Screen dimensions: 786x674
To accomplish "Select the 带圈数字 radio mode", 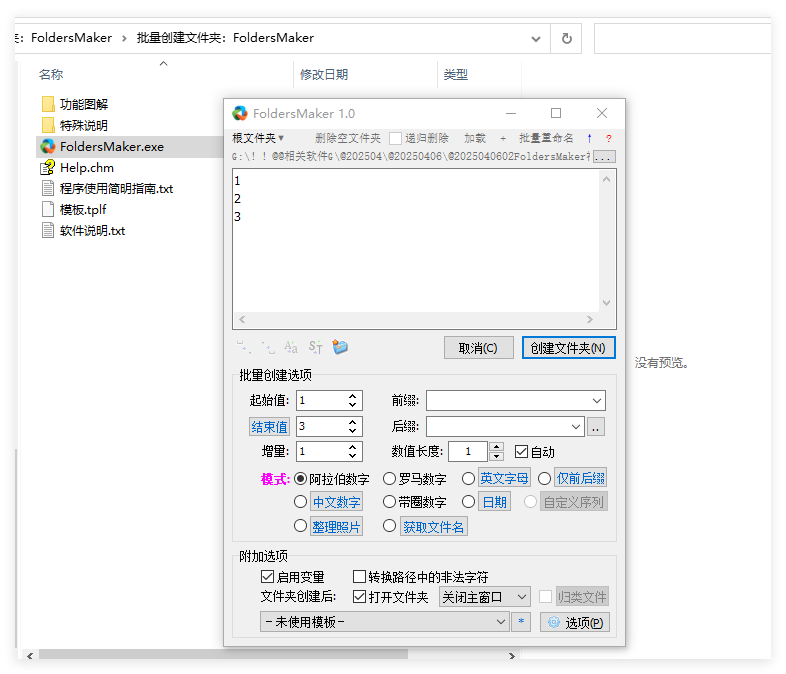I will (389, 502).
